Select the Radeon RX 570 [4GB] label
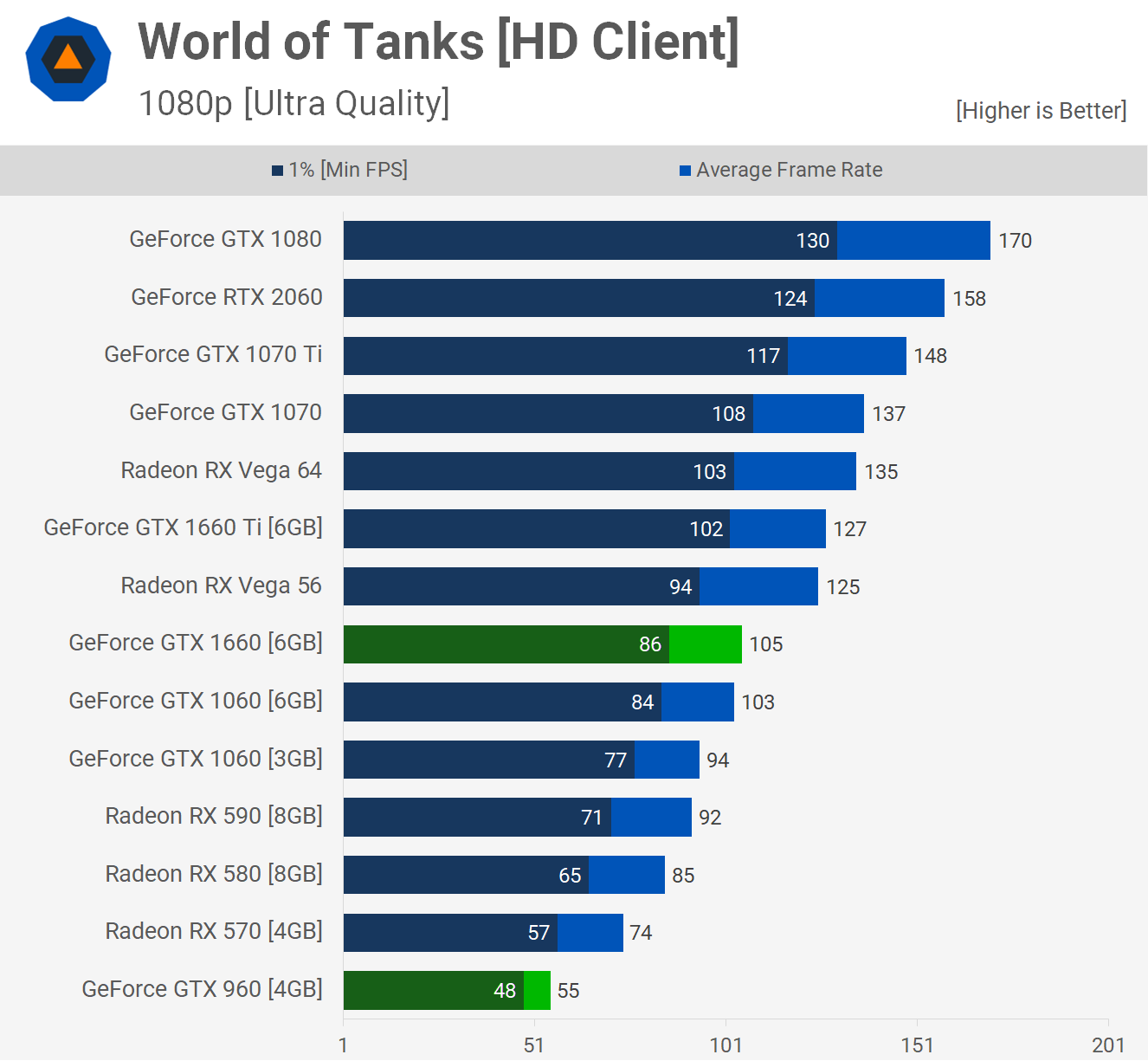The width and height of the screenshot is (1148, 1061). [x=214, y=931]
